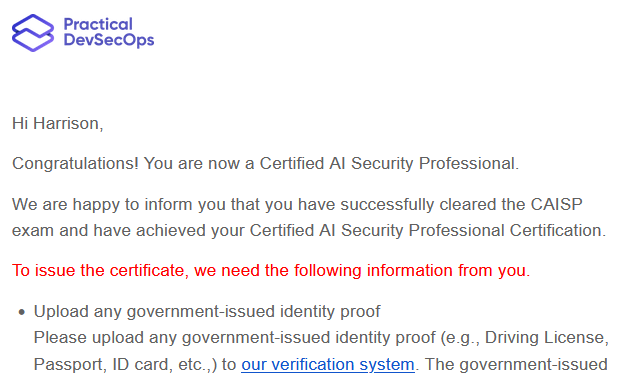Click the word "DevSecOps" in the logo

(x=109, y=40)
